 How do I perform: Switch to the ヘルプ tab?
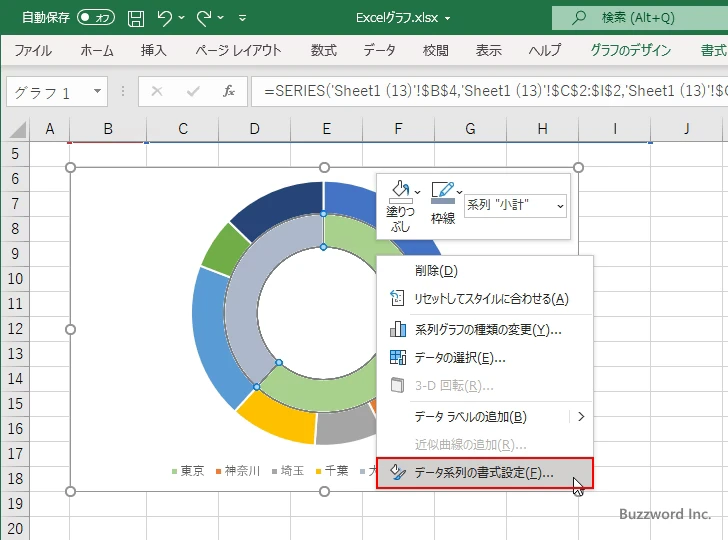pos(545,50)
